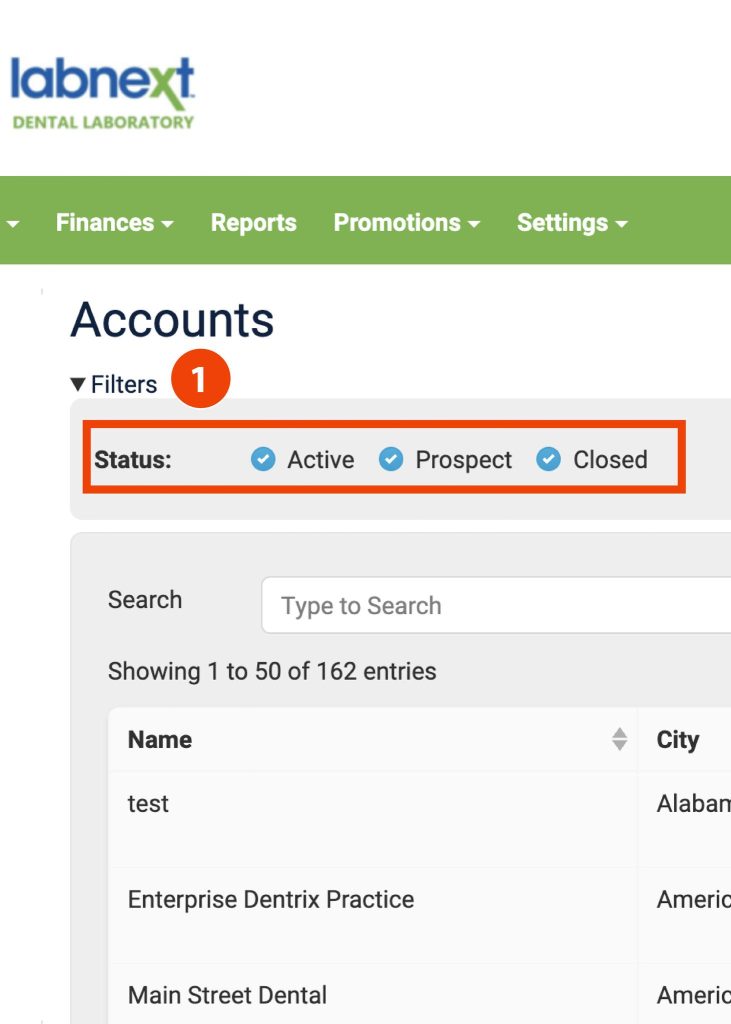Click the partial dropdown caret at navbar's left edge
This screenshot has width=731, height=1024.
coord(13,223)
